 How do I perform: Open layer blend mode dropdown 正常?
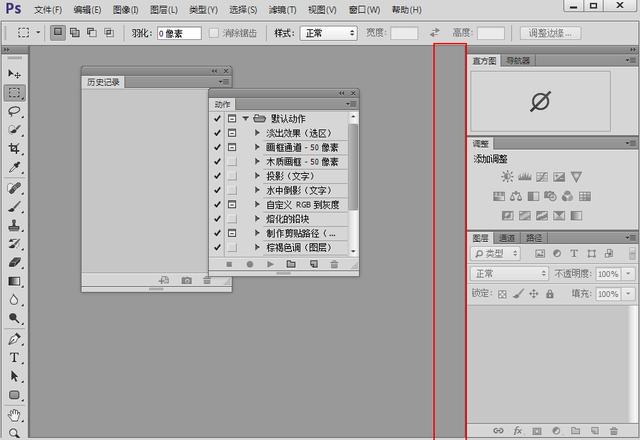(509, 273)
